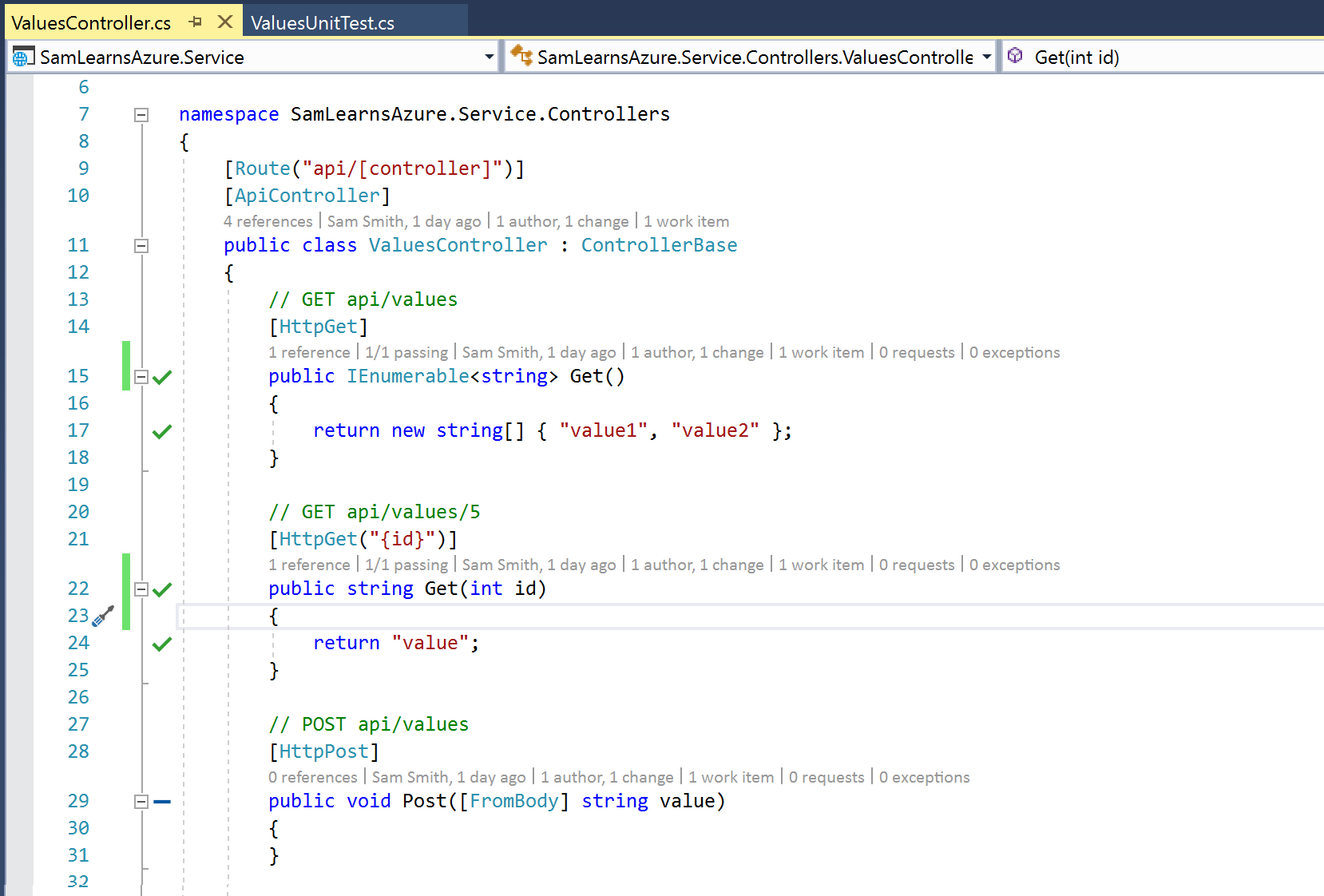Collapse the namespace block on line 7
The width and height of the screenshot is (1324, 896).
(x=141, y=115)
